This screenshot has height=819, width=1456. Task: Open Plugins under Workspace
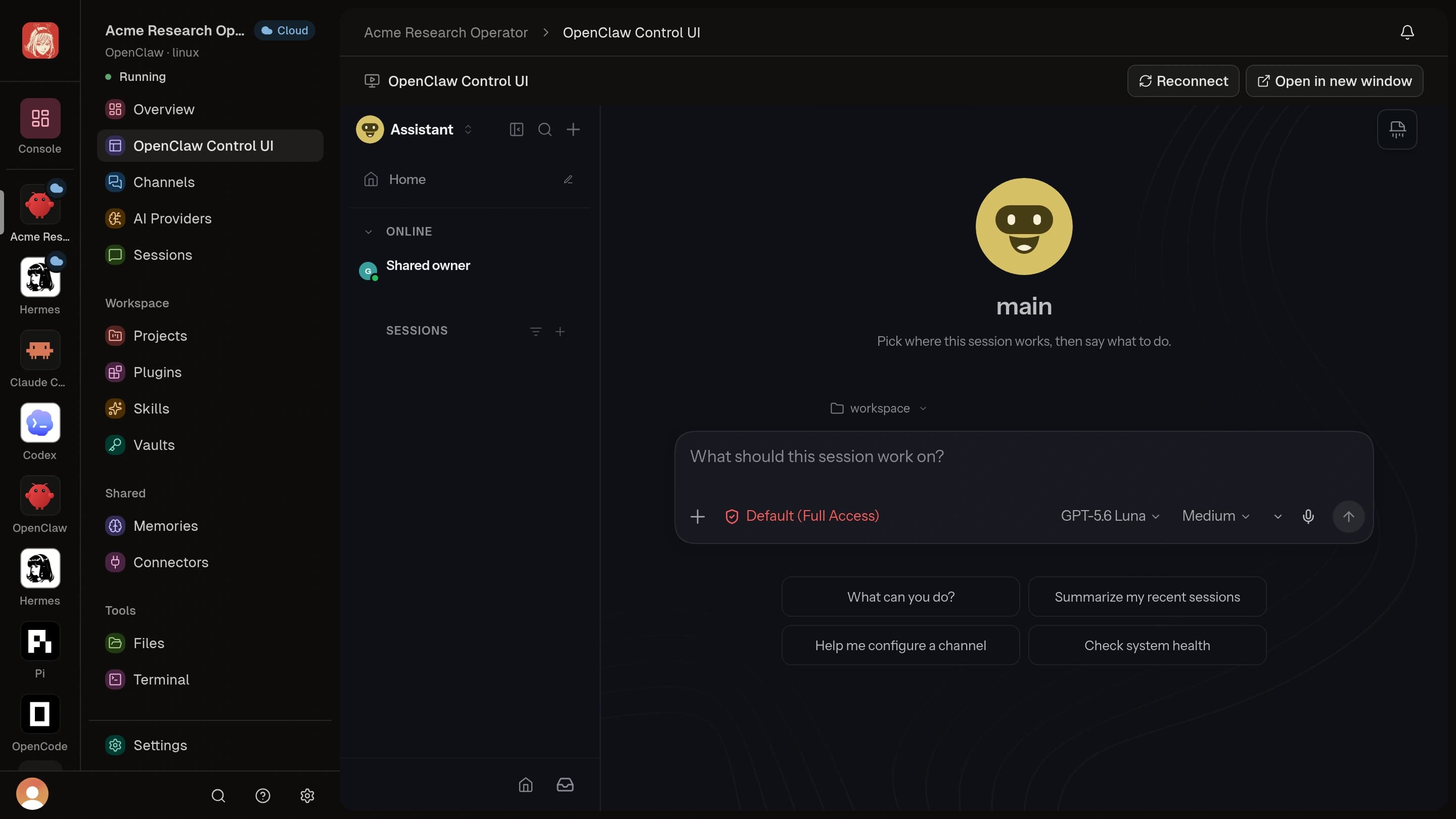[x=210, y=372]
